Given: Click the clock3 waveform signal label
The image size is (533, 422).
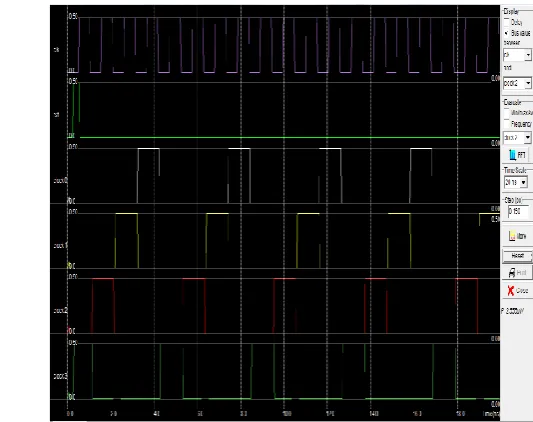Looking at the screenshot, I should click(61, 376).
